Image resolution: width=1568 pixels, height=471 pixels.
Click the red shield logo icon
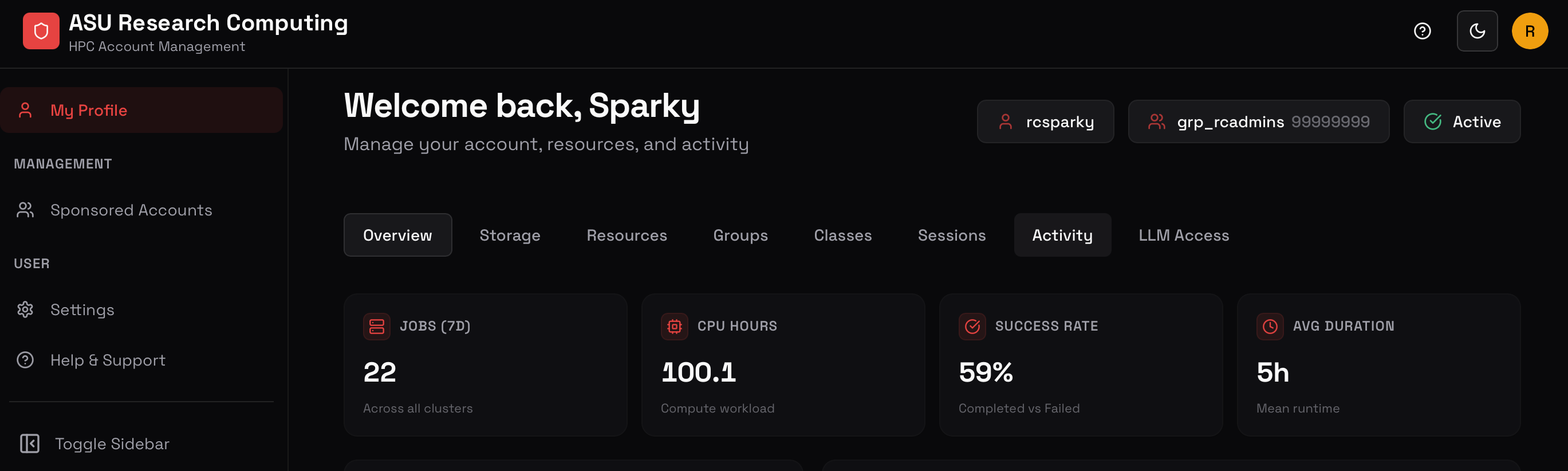[41, 31]
